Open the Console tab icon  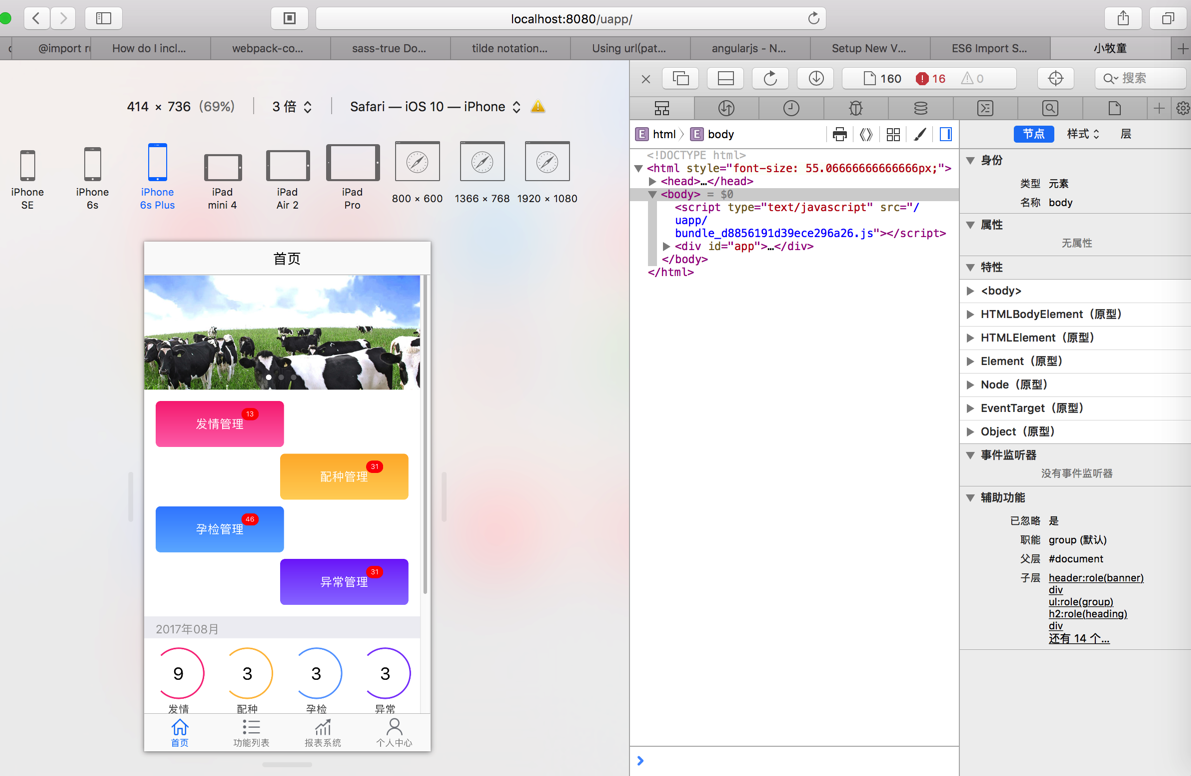pyautogui.click(x=985, y=108)
